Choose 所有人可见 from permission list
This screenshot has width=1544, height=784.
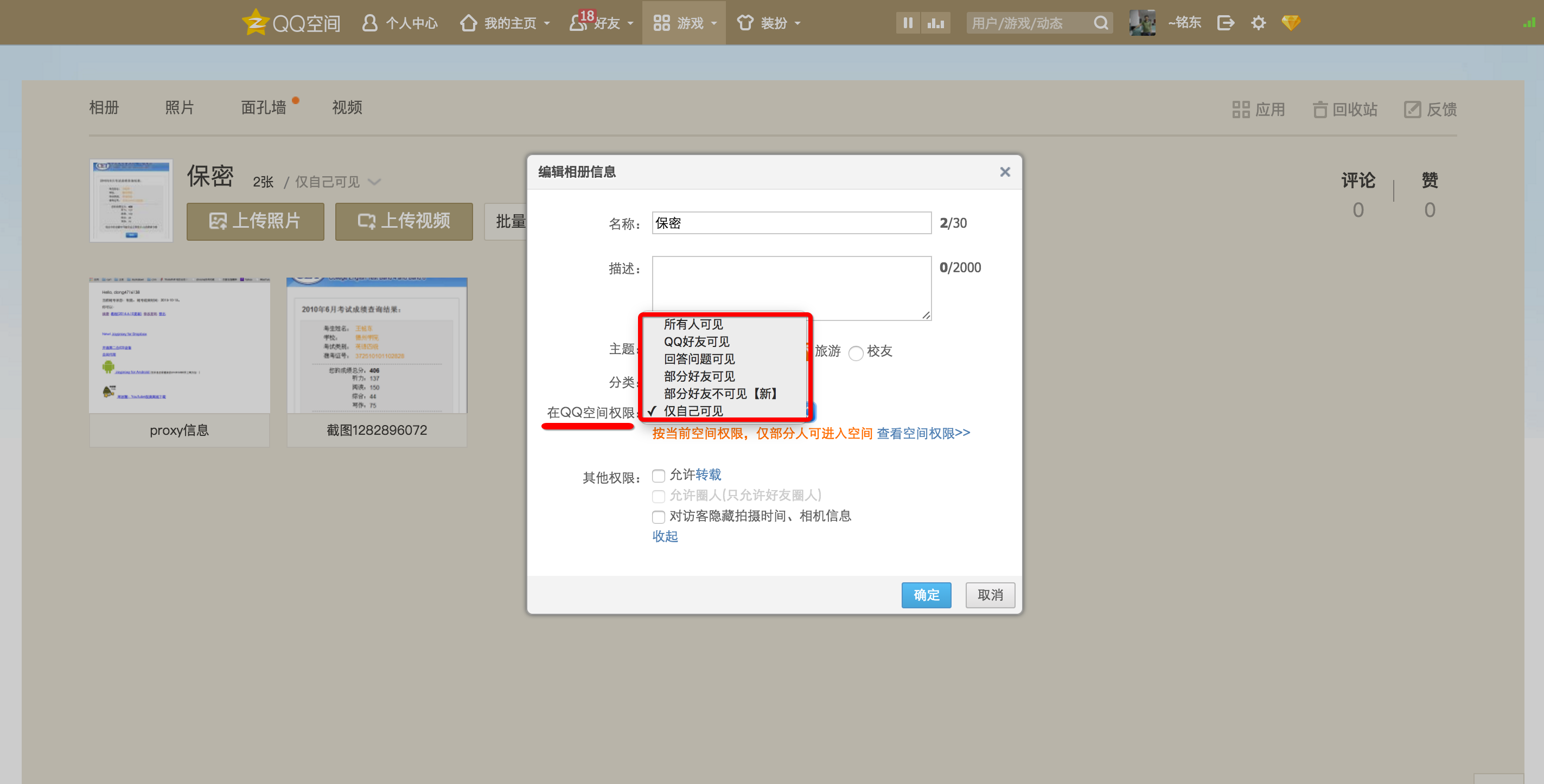(693, 324)
